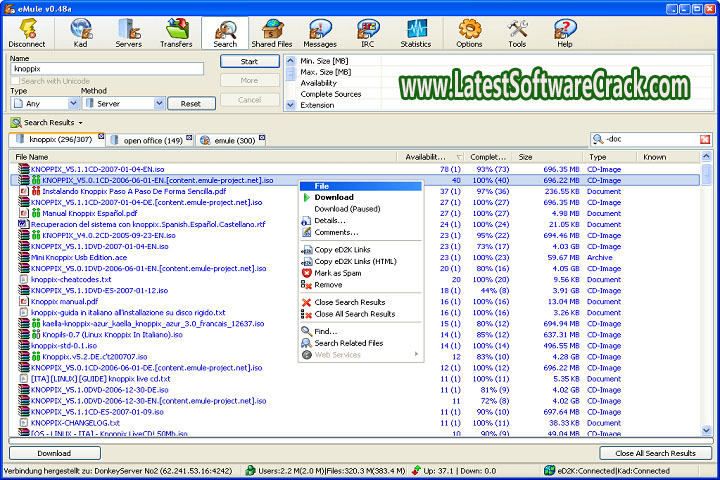Show the Statistics view

coord(416,33)
